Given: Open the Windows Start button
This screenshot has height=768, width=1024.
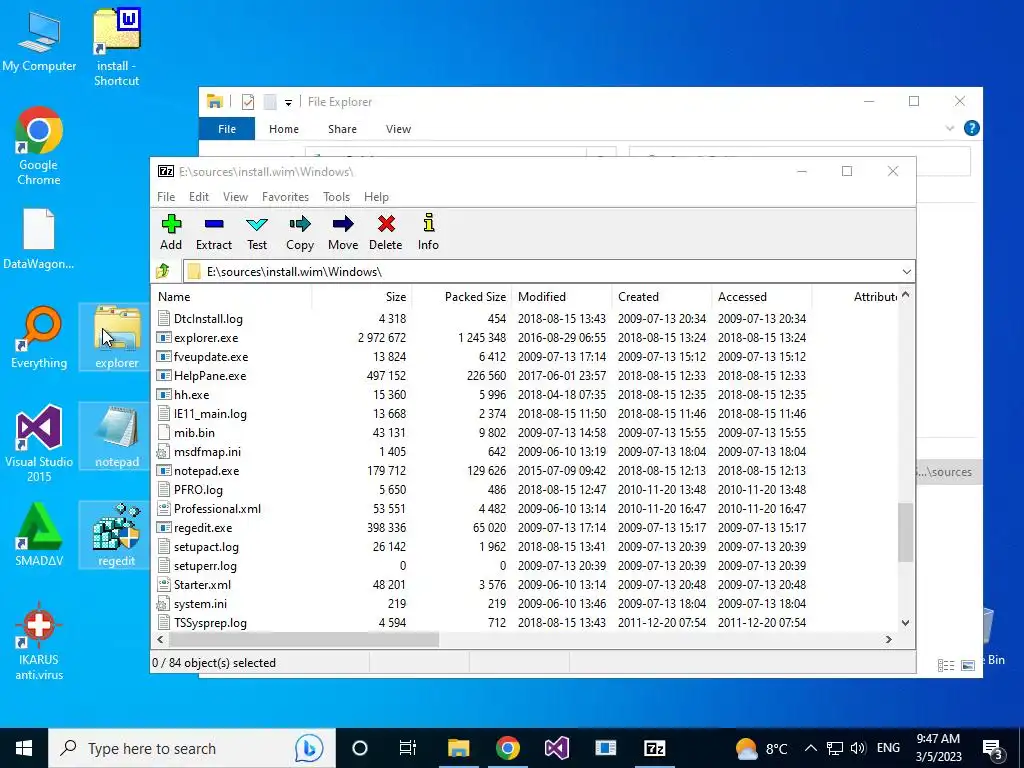Looking at the screenshot, I should pos(24,748).
